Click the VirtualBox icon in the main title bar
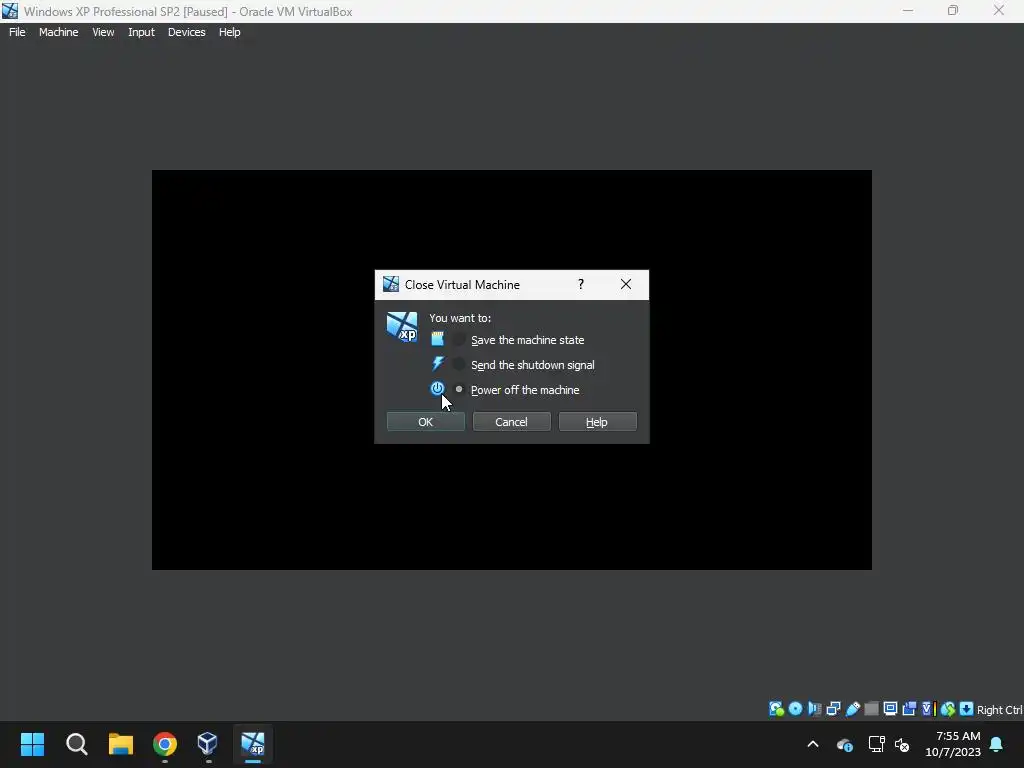Viewport: 1024px width, 768px height. (x=10, y=11)
